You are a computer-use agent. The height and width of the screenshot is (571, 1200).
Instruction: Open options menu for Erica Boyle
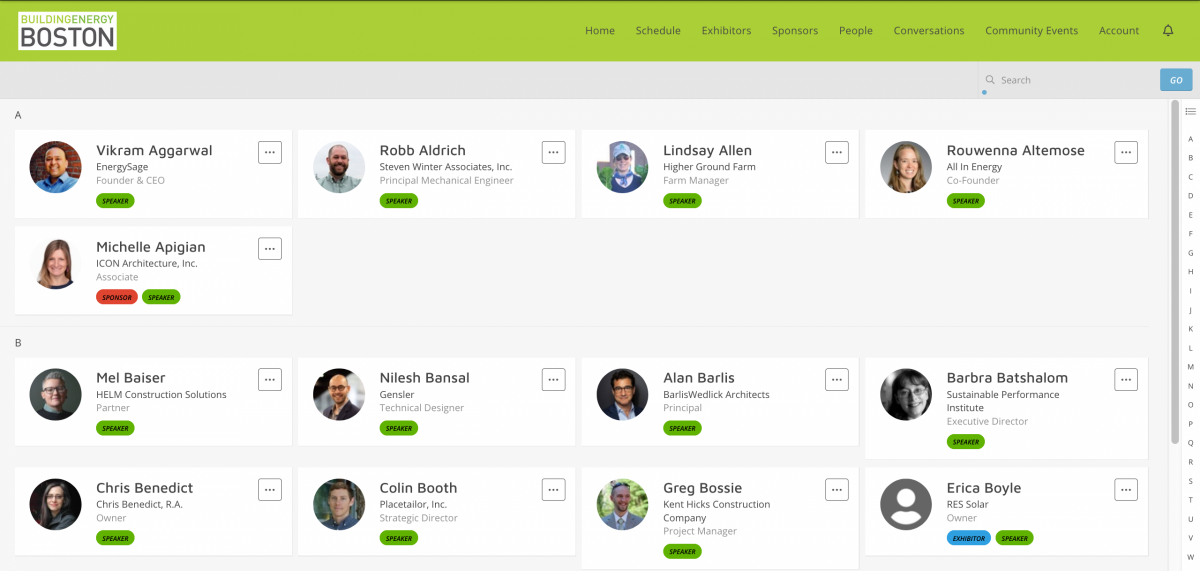(1126, 489)
